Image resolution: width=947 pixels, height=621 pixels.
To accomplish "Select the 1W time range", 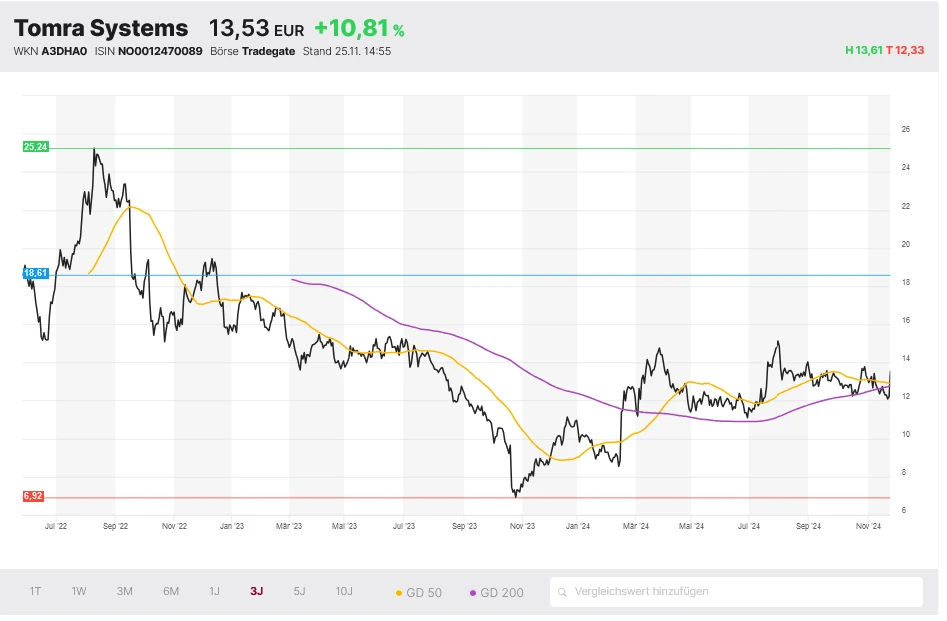I will pyautogui.click(x=79, y=591).
